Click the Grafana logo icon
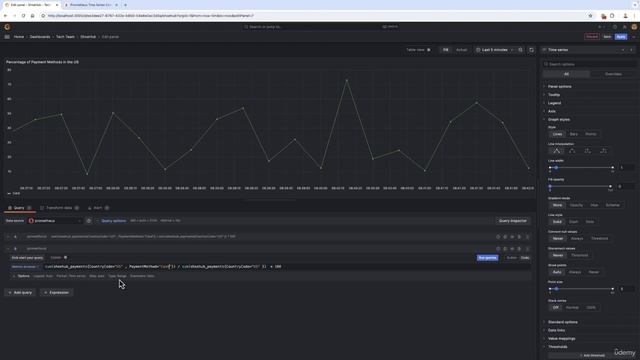 (x=7, y=27)
